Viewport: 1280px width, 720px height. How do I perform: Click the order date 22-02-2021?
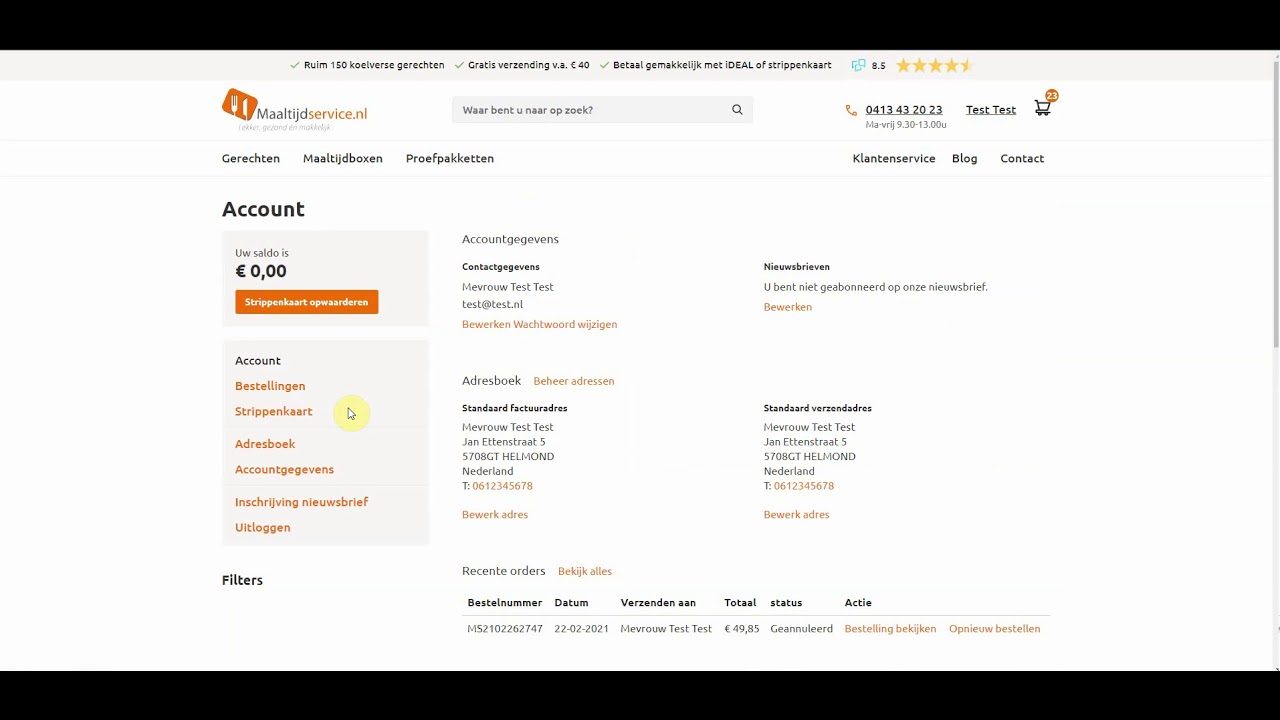(582, 629)
